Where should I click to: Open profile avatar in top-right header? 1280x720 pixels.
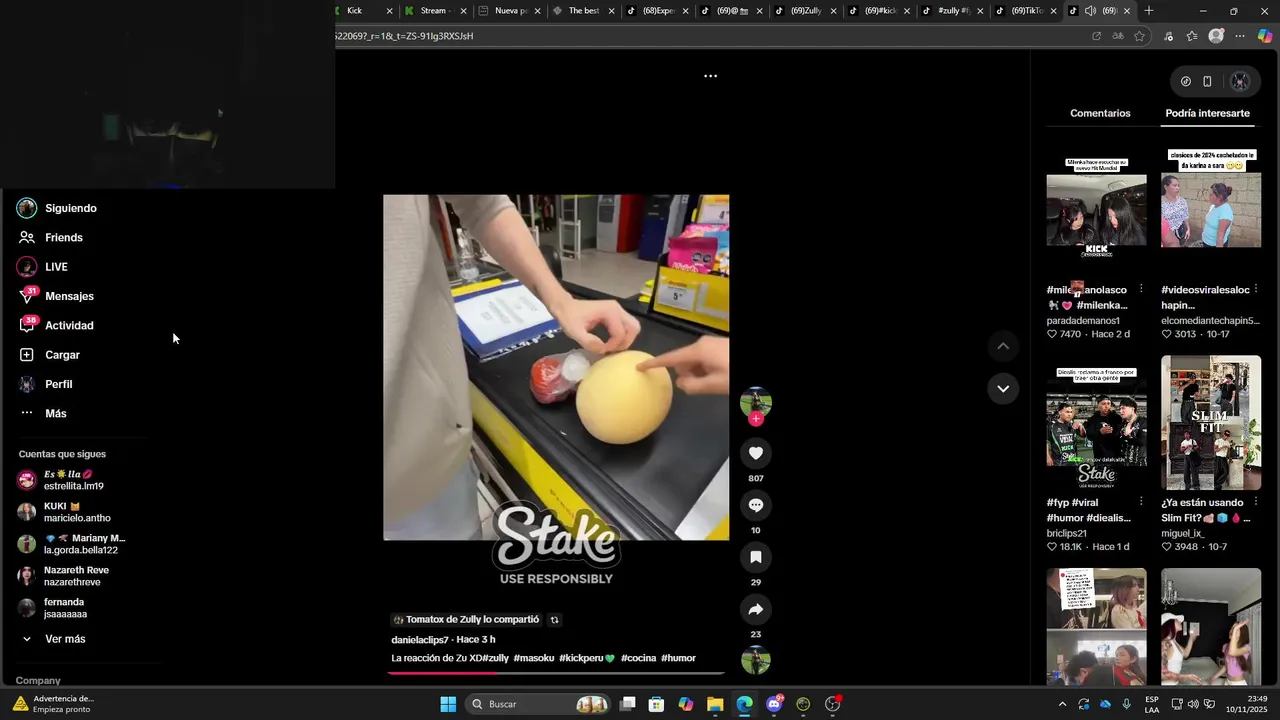click(1240, 82)
